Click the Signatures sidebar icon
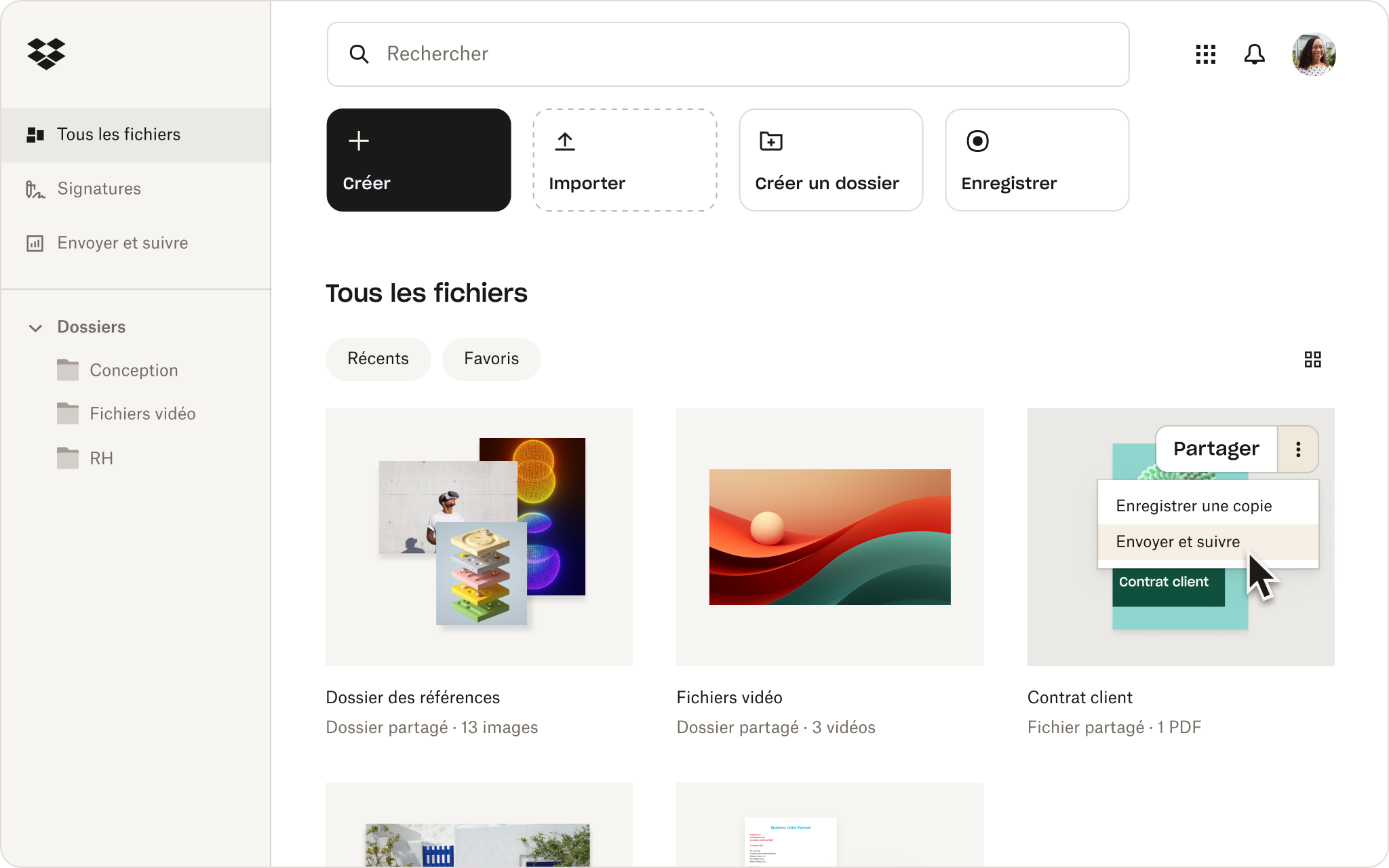The height and width of the screenshot is (868, 1389). (x=35, y=188)
